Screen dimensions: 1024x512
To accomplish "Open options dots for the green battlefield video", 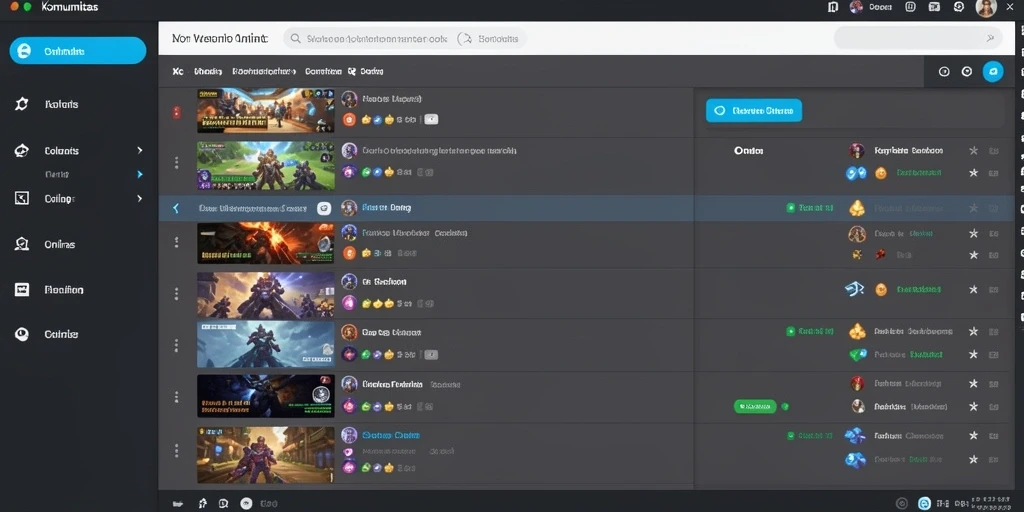I will point(176,163).
